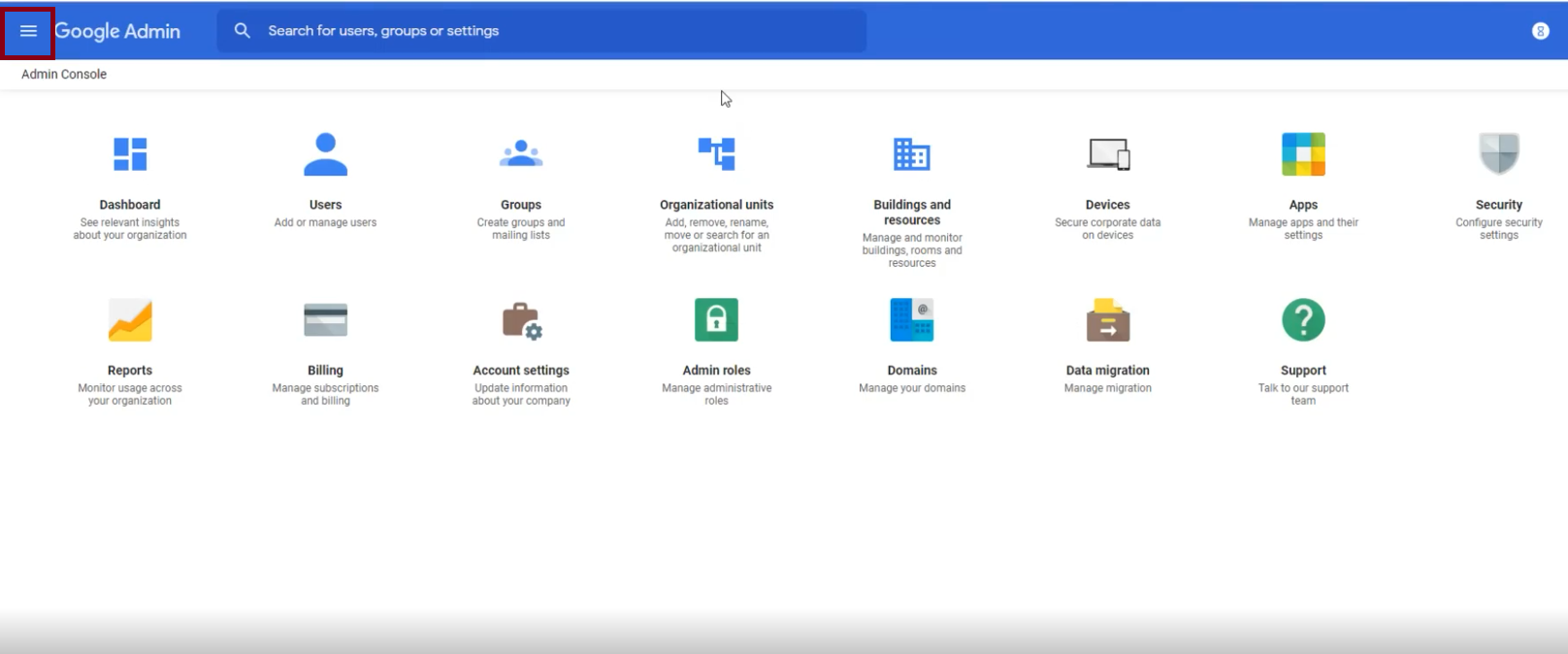Click the Buildings and resources title
The width and height of the screenshot is (1568, 654).
(912, 213)
